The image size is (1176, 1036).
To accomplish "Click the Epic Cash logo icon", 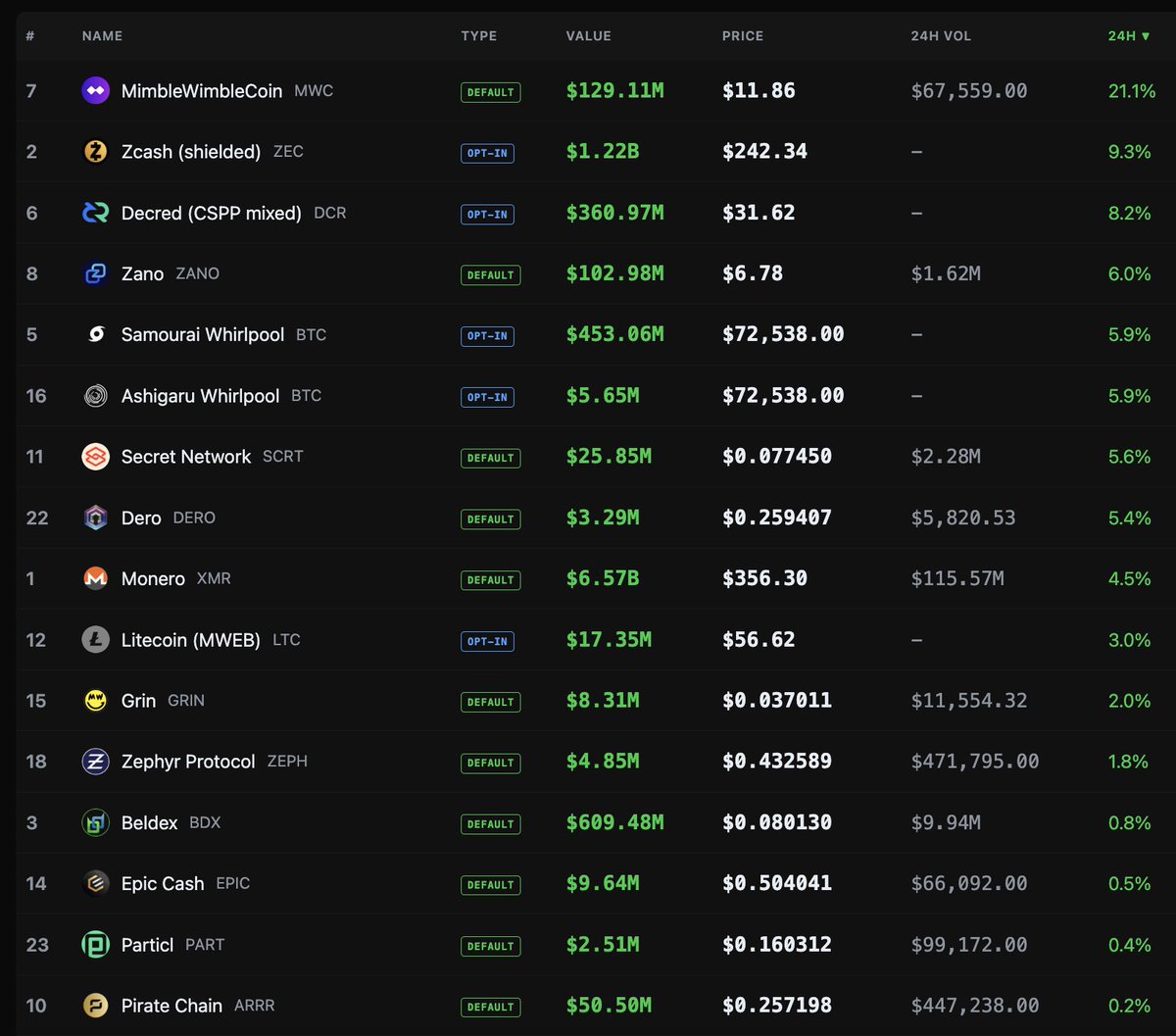I will click(x=95, y=883).
